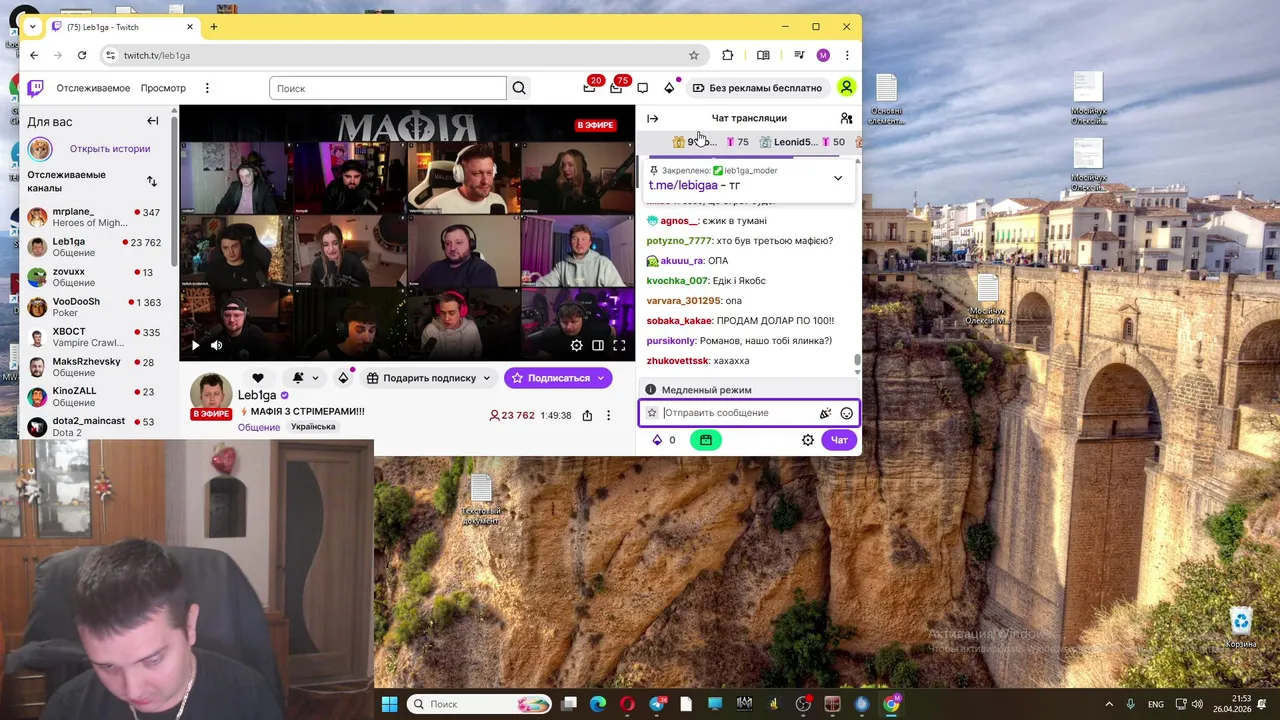The height and width of the screenshot is (720, 1280).
Task: Bookmark this tab with the star
Action: [x=694, y=55]
